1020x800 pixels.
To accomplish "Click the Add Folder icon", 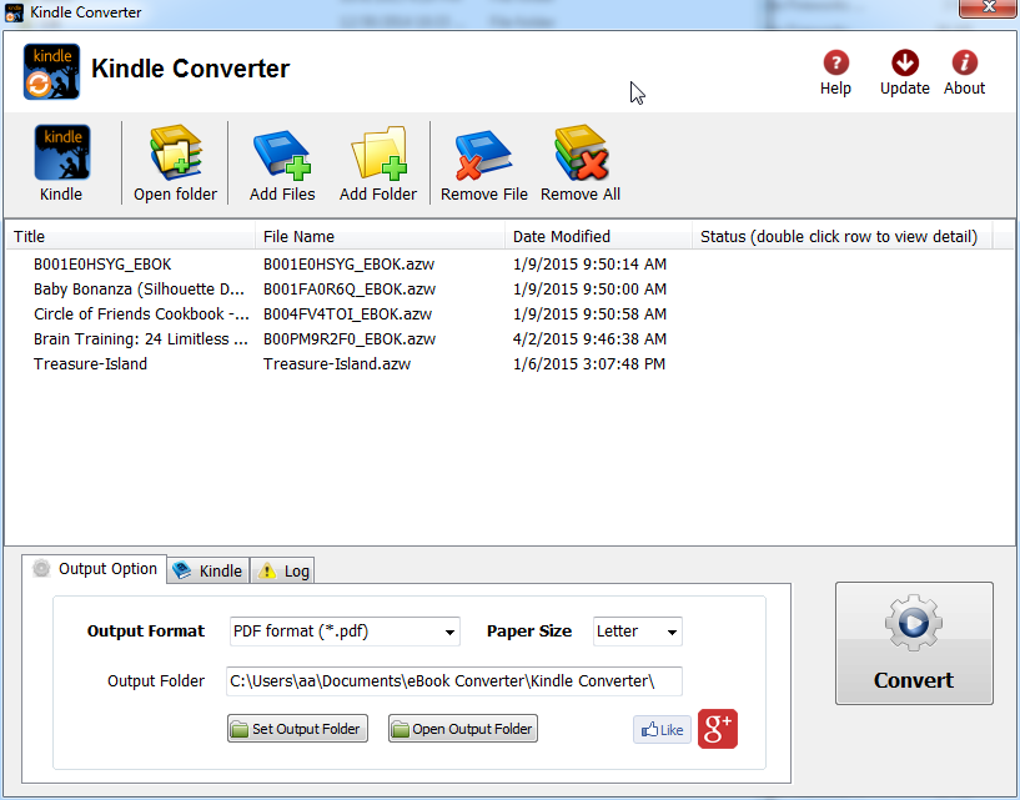I will click(x=379, y=153).
